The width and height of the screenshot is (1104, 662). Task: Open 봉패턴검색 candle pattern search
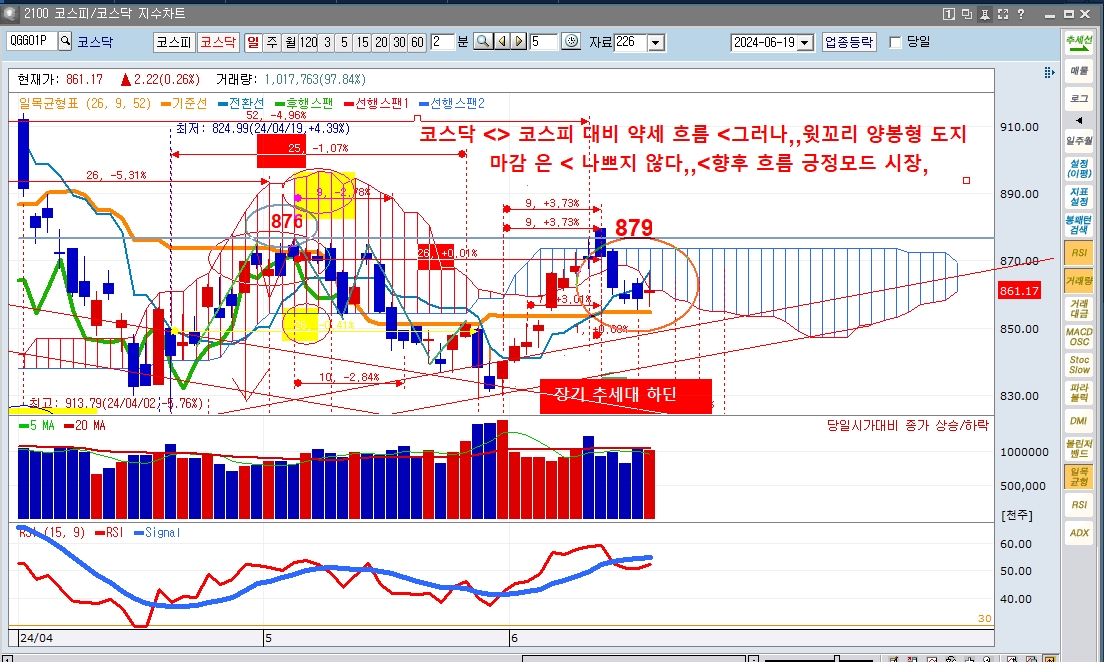point(1079,225)
